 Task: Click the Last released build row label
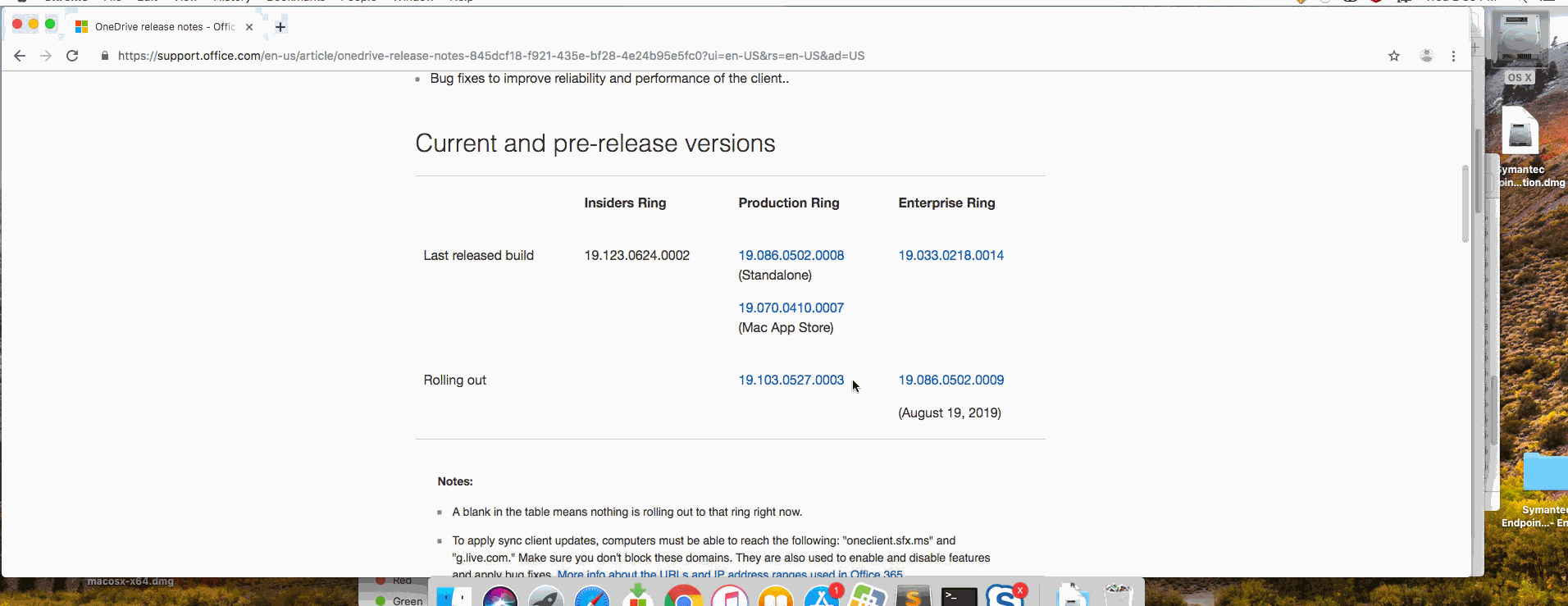(x=478, y=255)
